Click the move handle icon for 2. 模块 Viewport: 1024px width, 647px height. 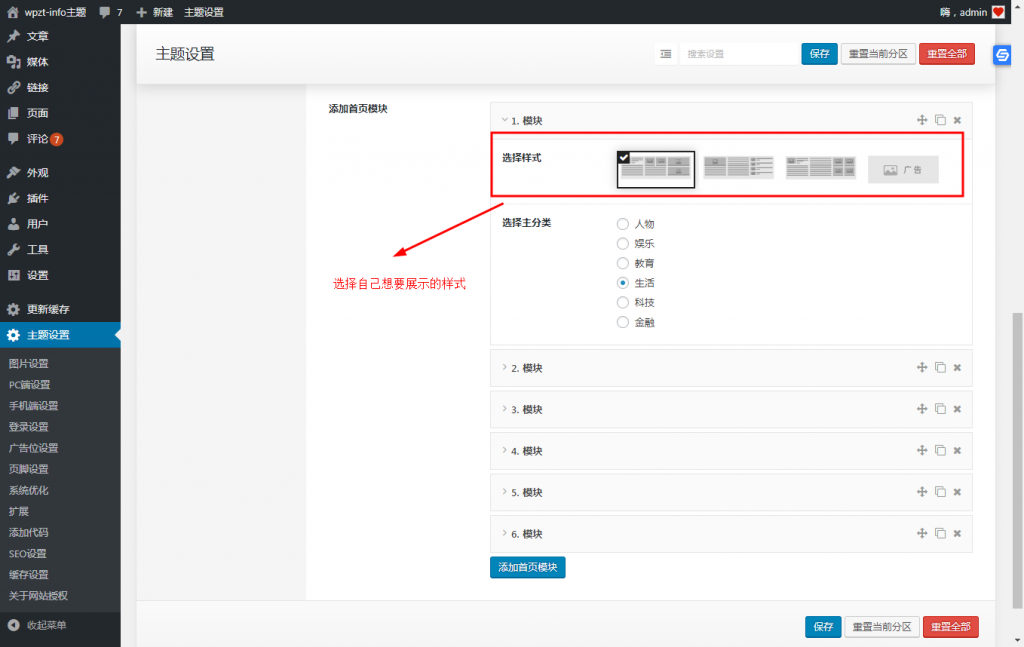(x=921, y=368)
